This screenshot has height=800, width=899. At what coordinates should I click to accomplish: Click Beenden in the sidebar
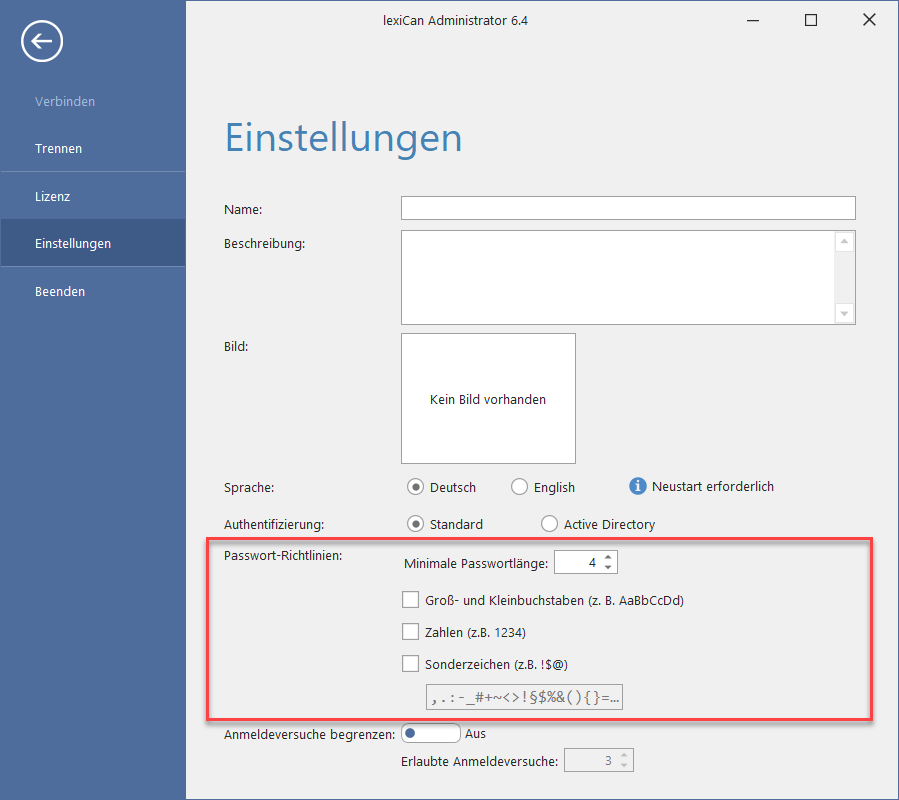click(x=60, y=291)
